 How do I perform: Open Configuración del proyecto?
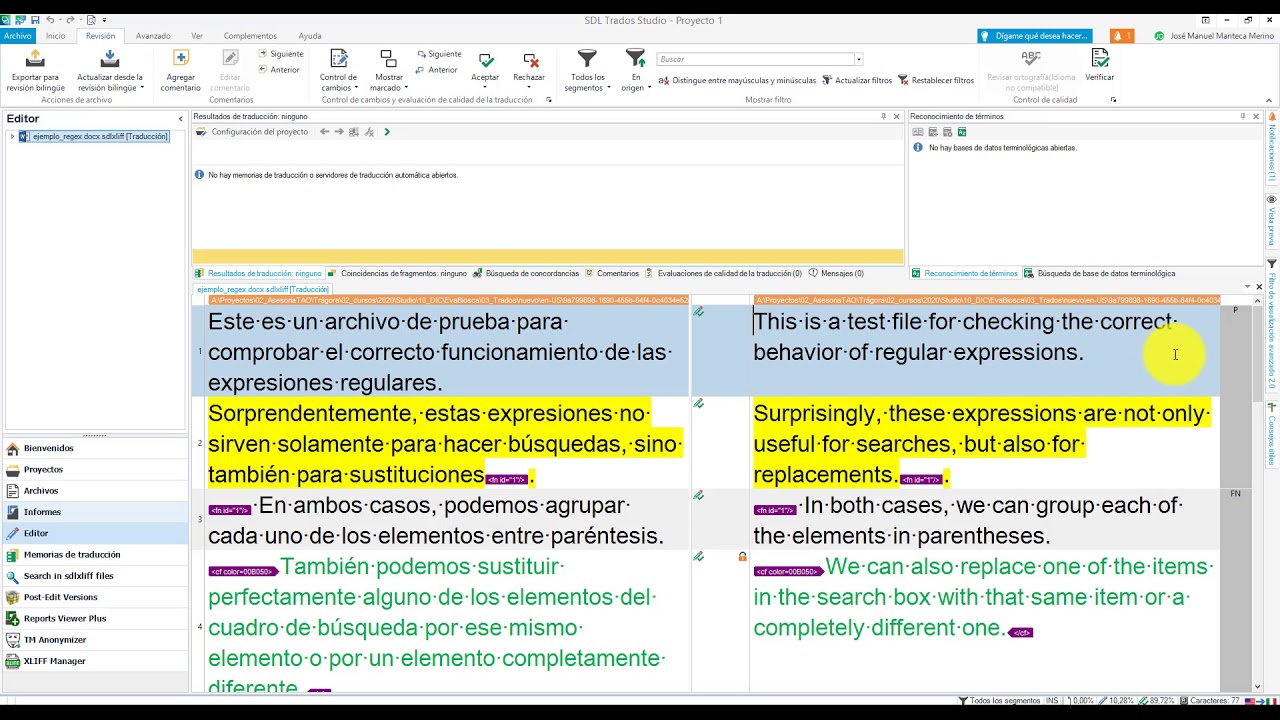click(x=252, y=132)
